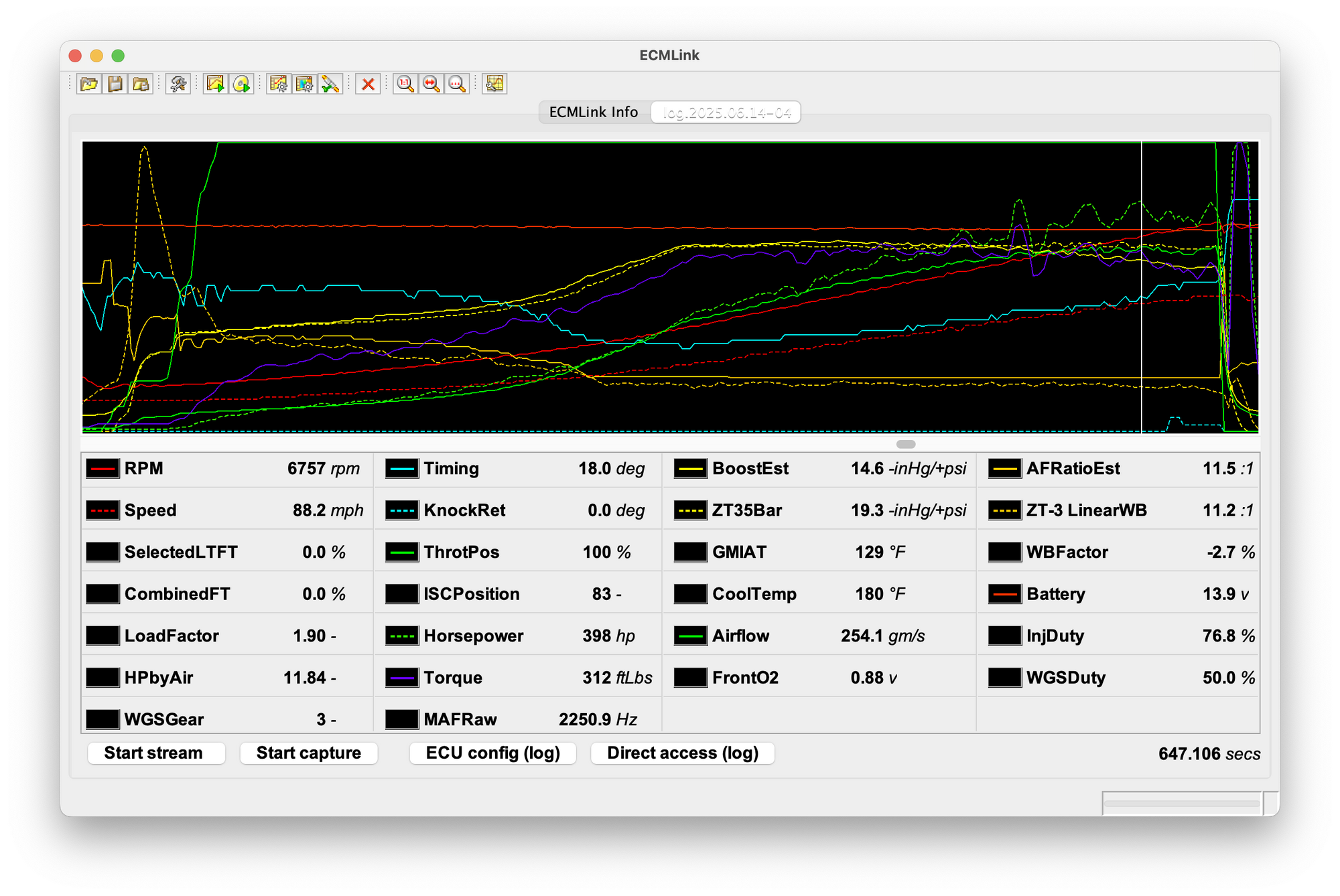This screenshot has height=896, width=1340.
Task: Click the WBFactor label
Action: click(x=1067, y=552)
